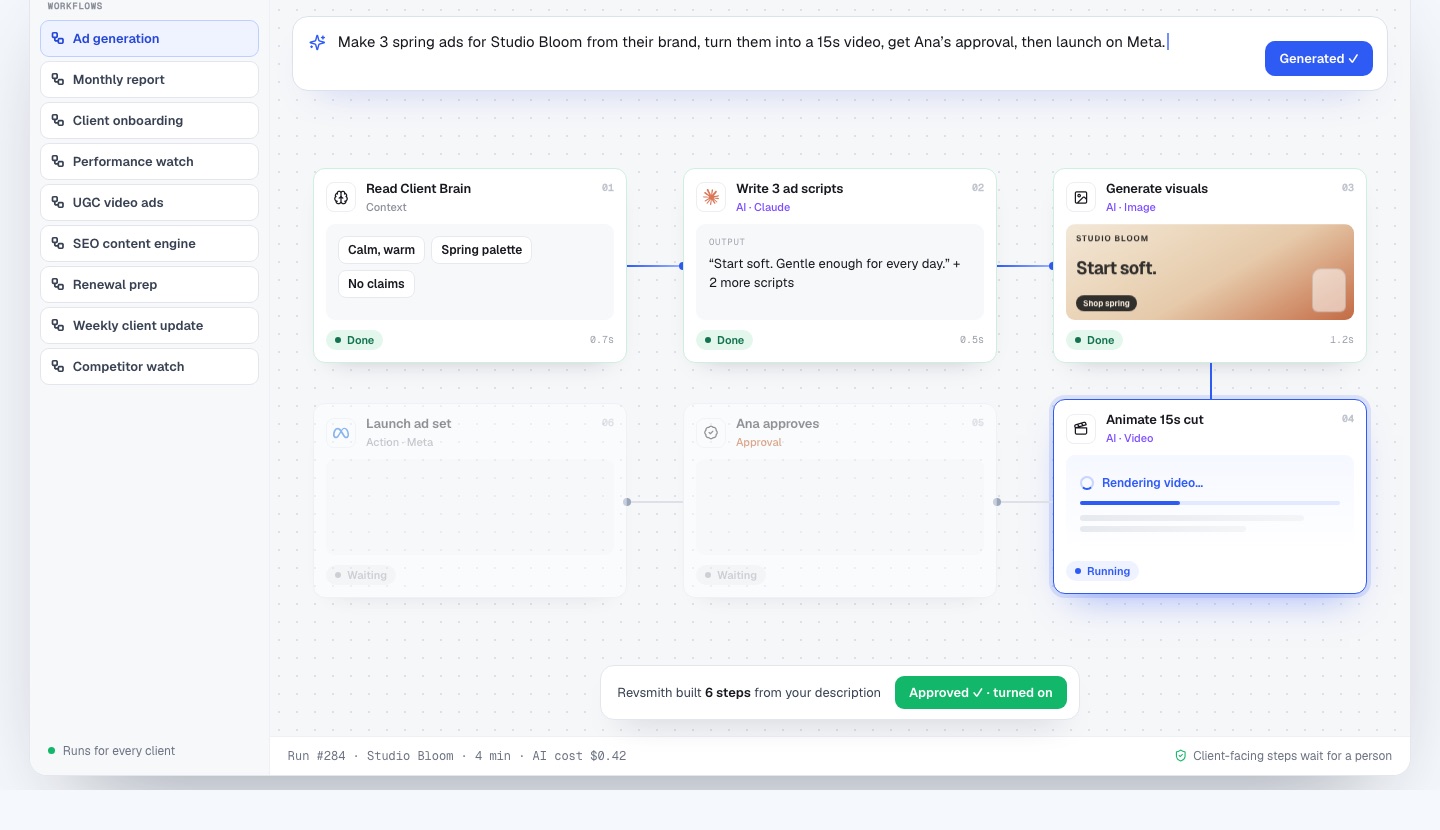Click the Approved turned on button
The height and width of the screenshot is (830, 1440).
pos(980,692)
